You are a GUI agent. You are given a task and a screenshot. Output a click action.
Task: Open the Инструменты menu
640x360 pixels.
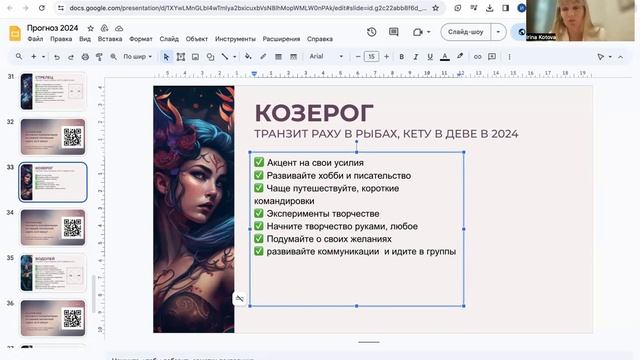[x=235, y=39]
